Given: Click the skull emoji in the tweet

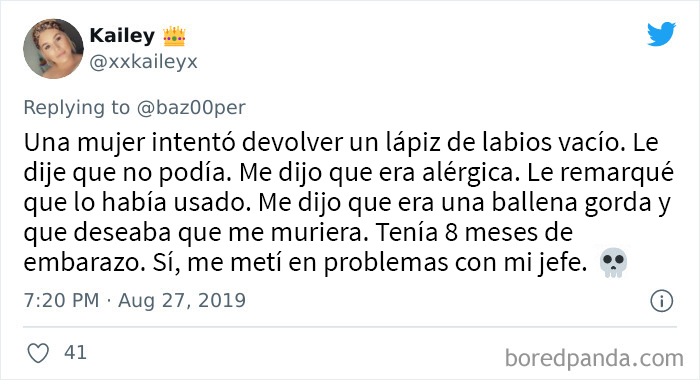Looking at the screenshot, I should pos(613,263).
